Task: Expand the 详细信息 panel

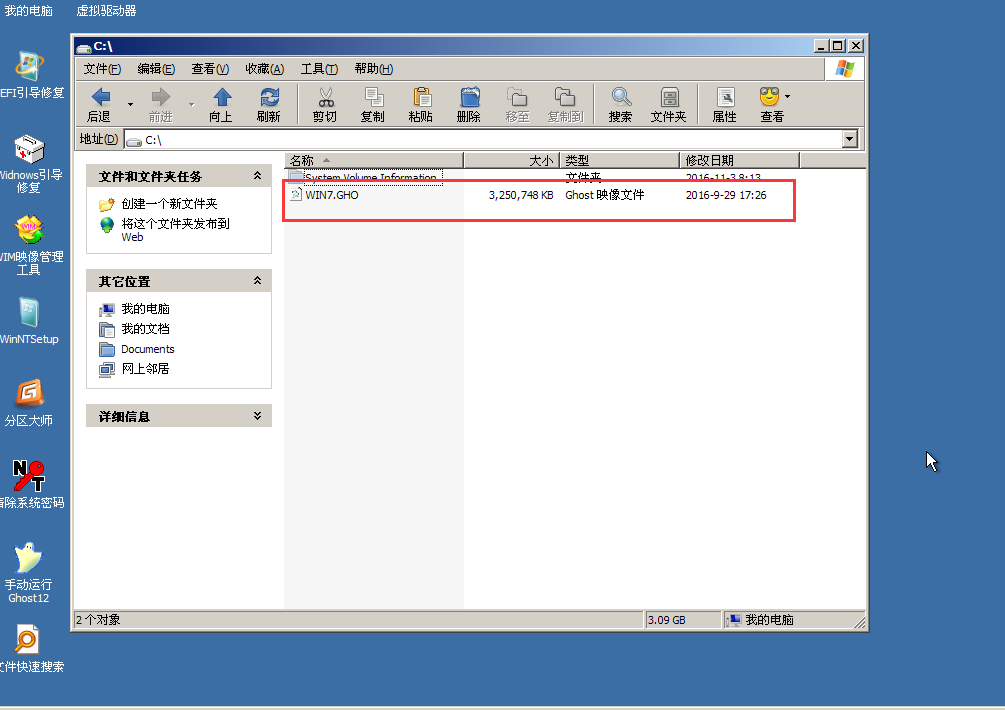Action: 257,416
